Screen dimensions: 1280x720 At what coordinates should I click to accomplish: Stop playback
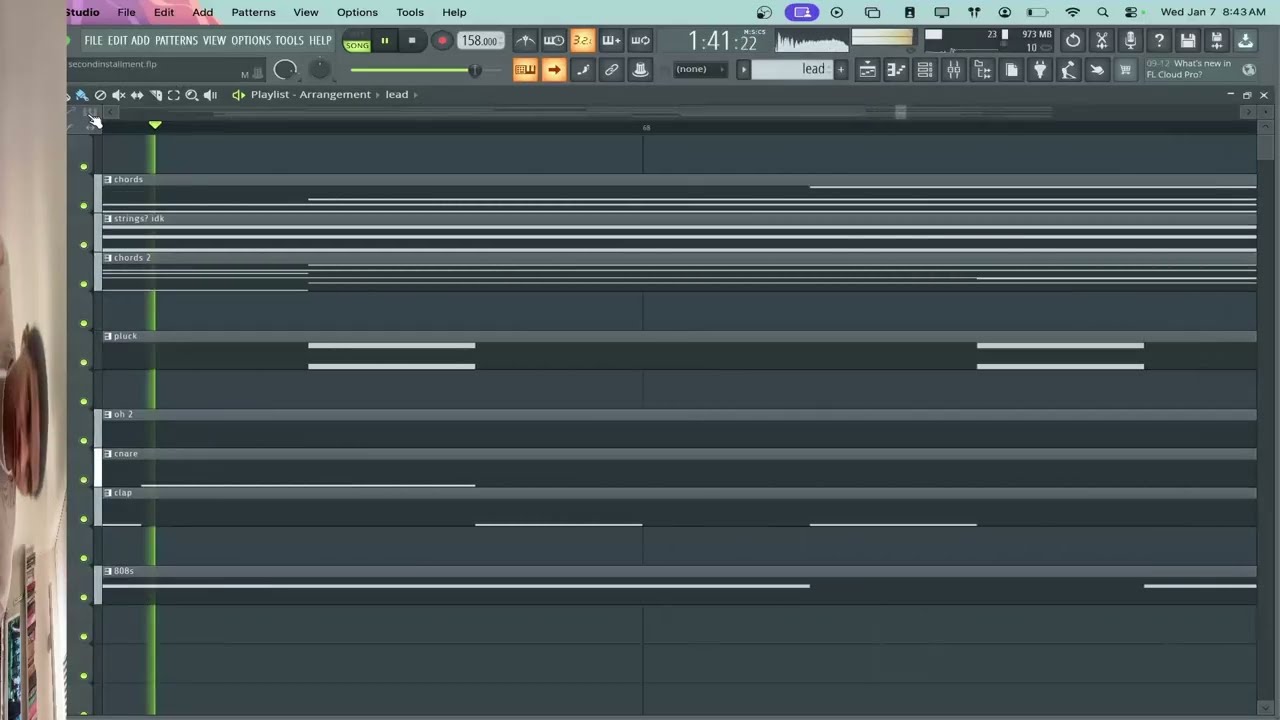[412, 41]
